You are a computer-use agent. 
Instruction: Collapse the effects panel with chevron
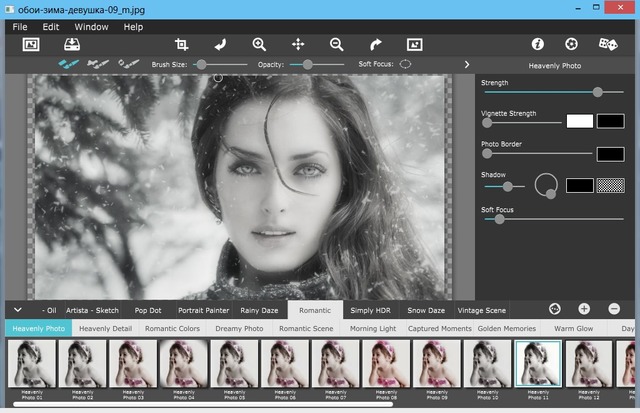pyautogui.click(x=17, y=310)
